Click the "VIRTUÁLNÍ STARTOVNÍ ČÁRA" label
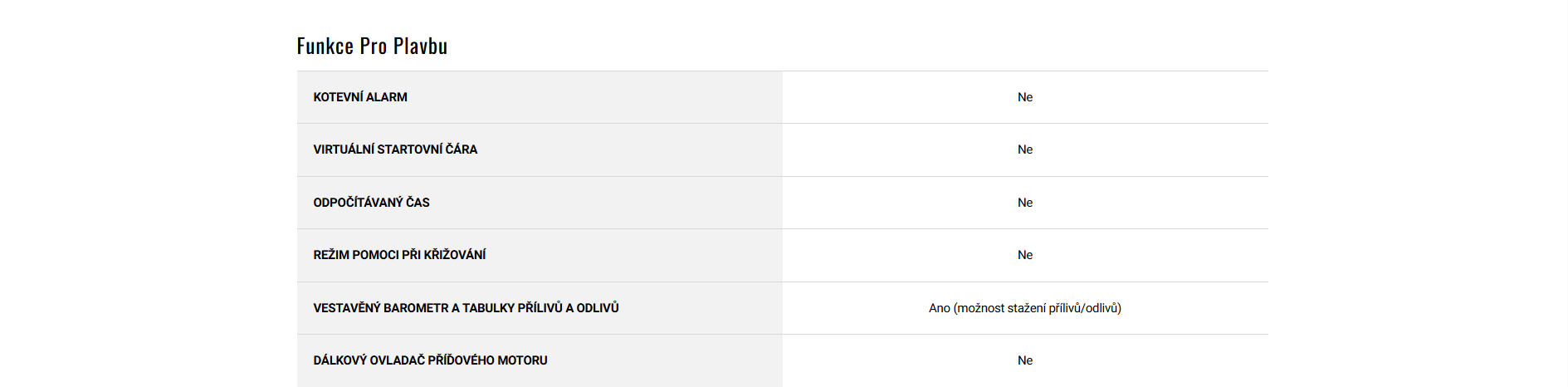 [394, 149]
